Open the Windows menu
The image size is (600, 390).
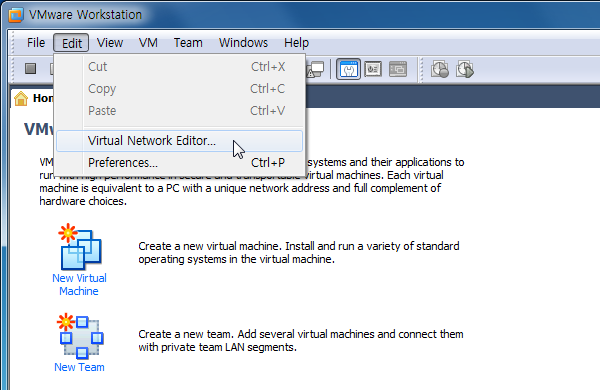(243, 42)
